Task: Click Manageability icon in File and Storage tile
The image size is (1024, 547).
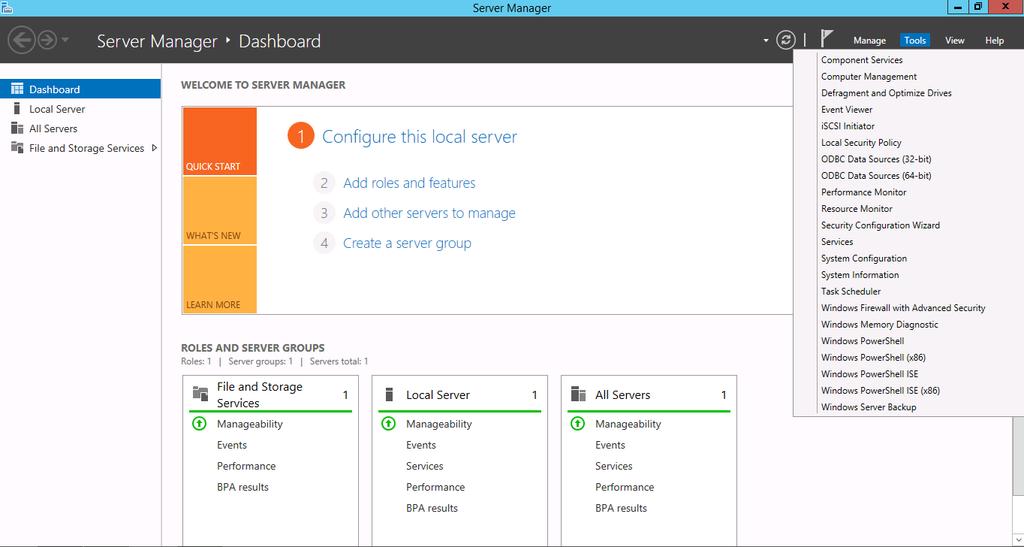Action: coord(199,424)
